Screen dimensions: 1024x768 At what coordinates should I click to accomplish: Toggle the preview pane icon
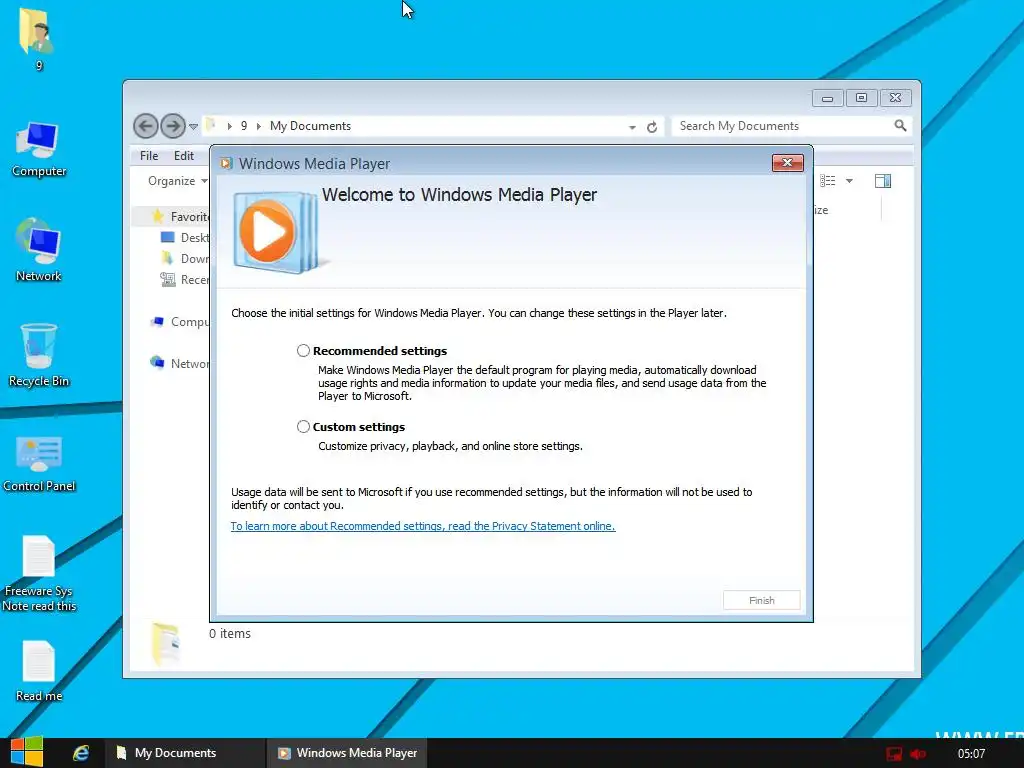[883, 181]
